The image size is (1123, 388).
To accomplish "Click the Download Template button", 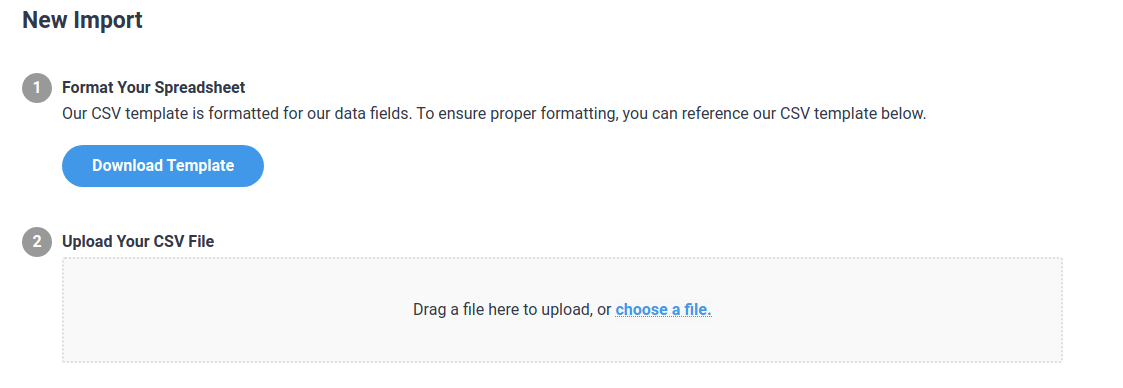I will pos(163,166).
